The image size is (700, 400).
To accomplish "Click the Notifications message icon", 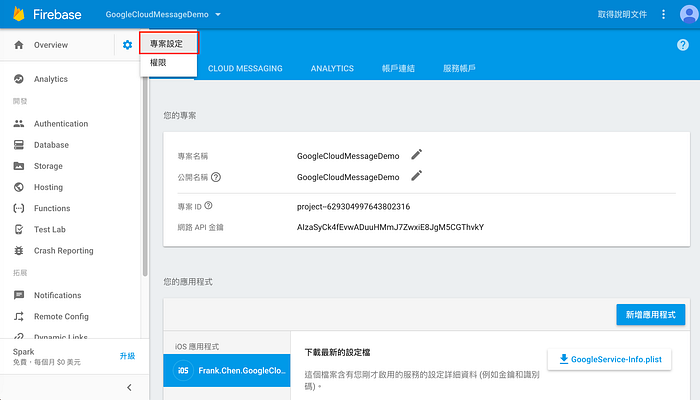I will [19, 295].
